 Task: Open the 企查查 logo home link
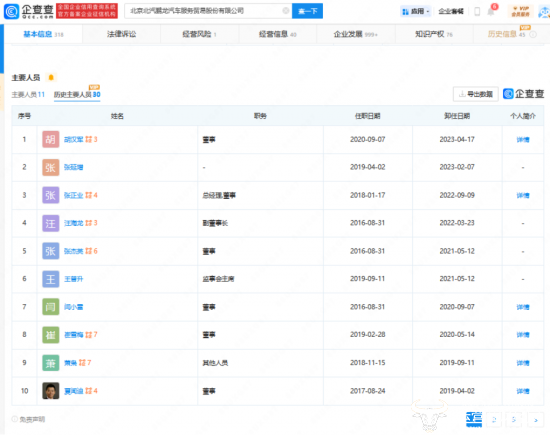pyautogui.click(x=29, y=11)
